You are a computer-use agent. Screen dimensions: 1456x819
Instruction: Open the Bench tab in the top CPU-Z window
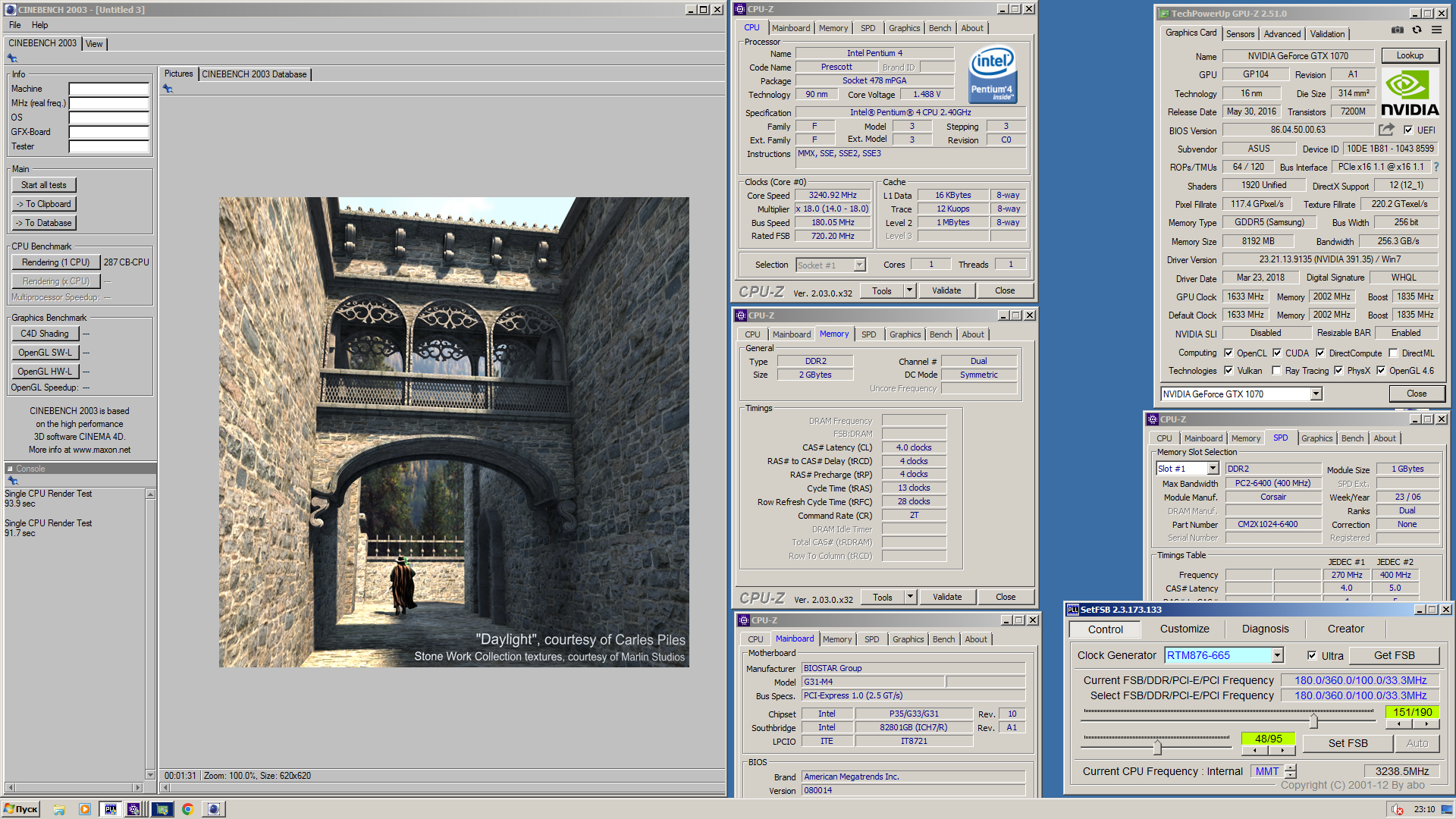click(940, 28)
